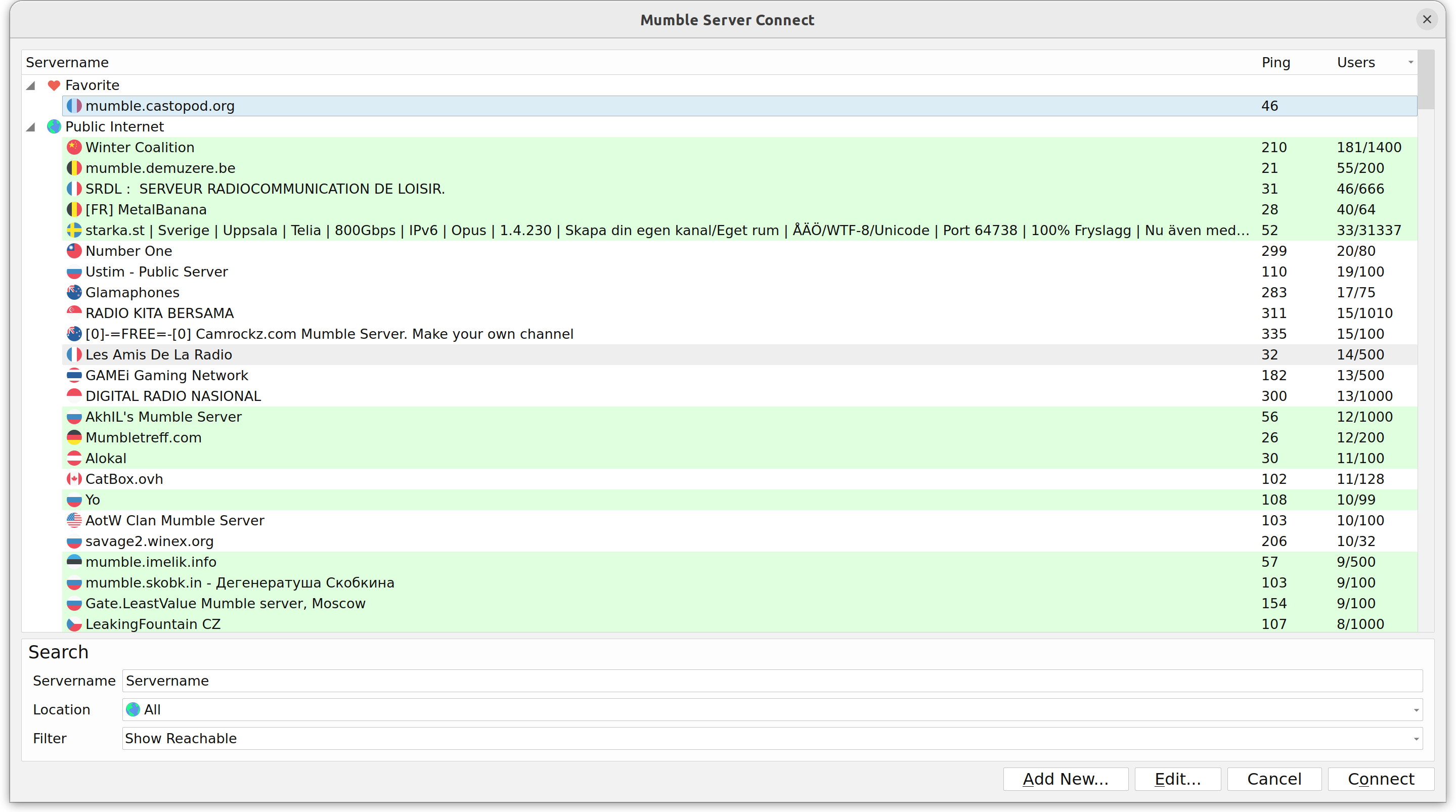Click the Add New button

point(1065,779)
